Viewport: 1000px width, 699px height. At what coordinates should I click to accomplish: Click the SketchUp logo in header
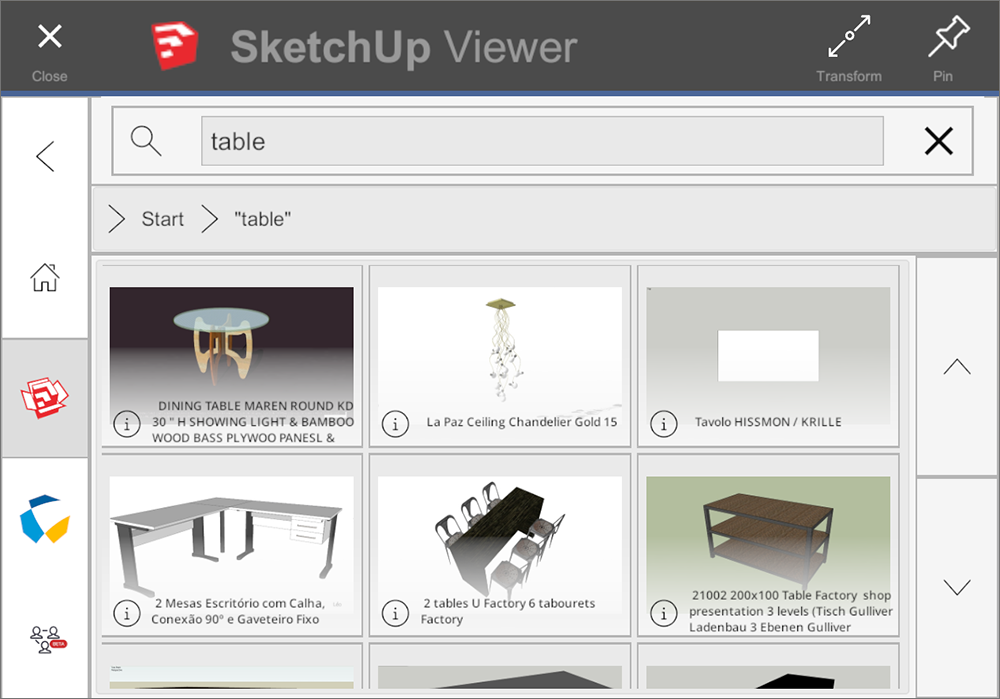point(175,46)
